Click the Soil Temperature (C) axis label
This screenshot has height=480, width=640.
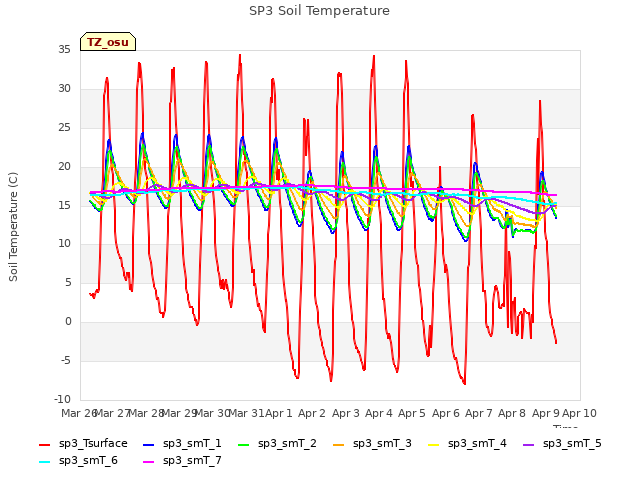click(13, 227)
